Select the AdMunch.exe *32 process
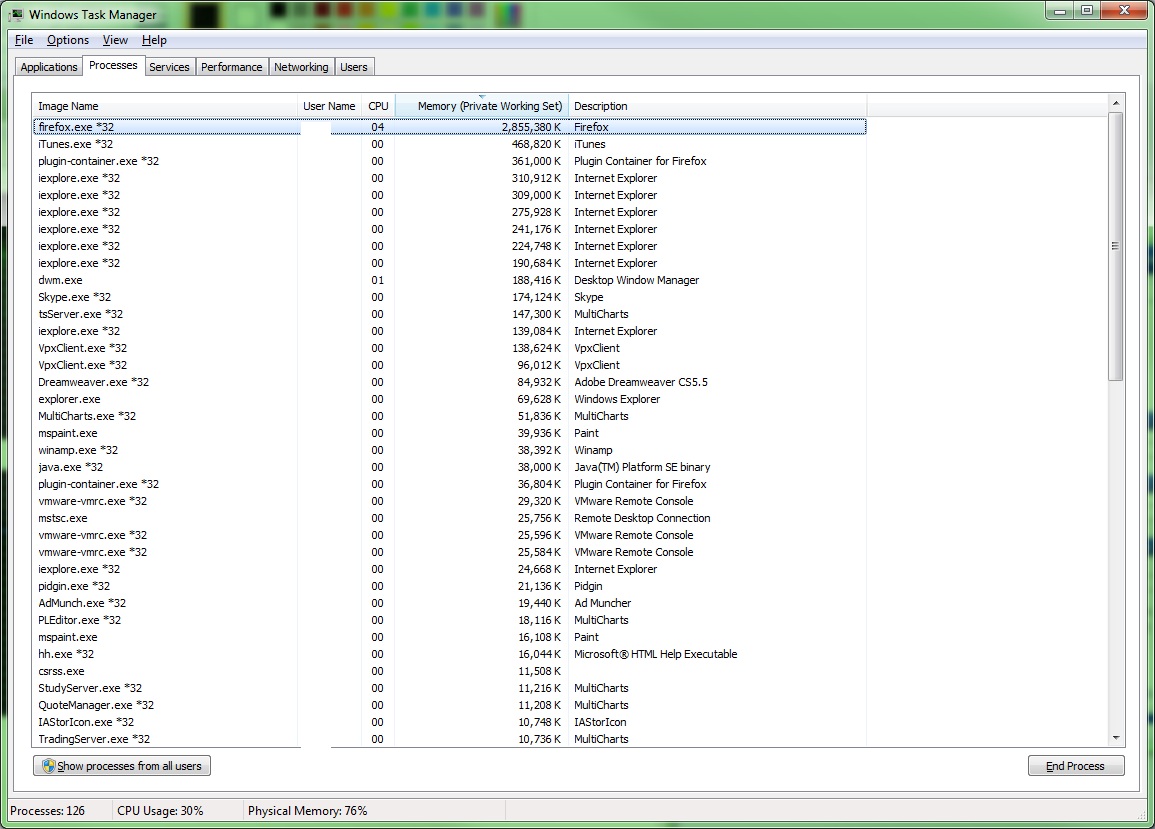 click(449, 603)
